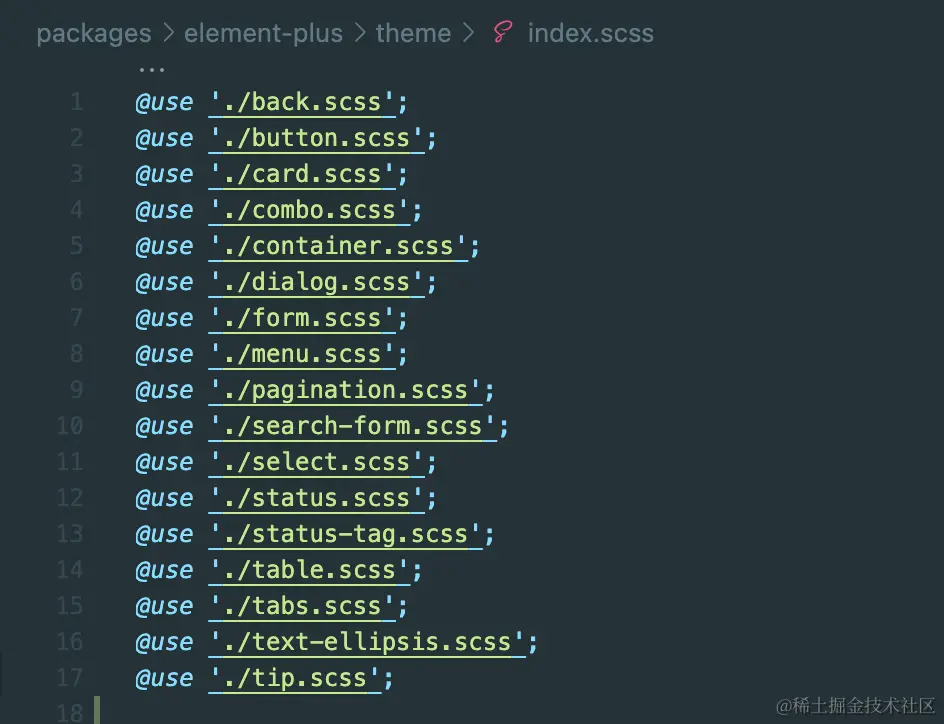944x724 pixels.
Task: Click line number 5 in the gutter
Action: click(76, 246)
